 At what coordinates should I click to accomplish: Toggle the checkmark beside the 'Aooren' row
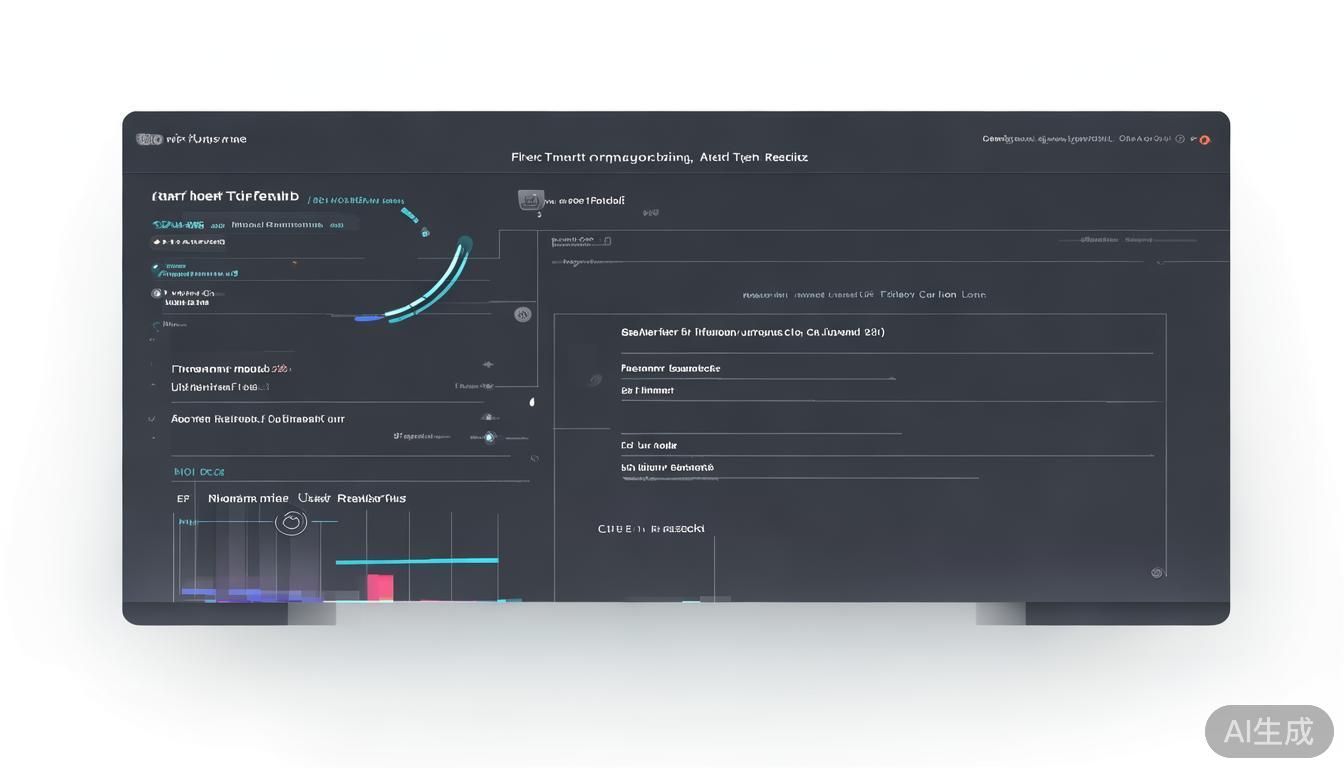[x=152, y=419]
